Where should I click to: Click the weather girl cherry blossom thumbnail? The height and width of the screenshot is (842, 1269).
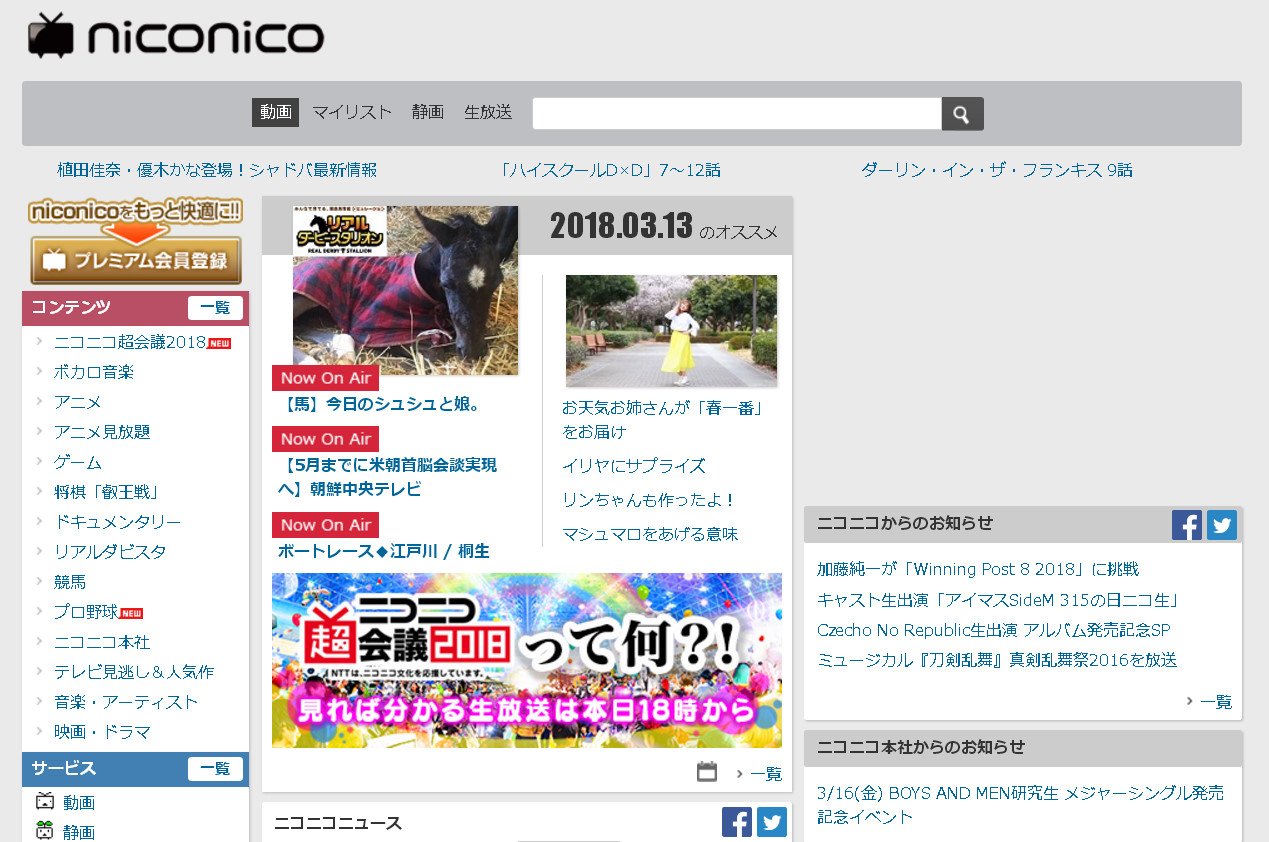point(671,331)
